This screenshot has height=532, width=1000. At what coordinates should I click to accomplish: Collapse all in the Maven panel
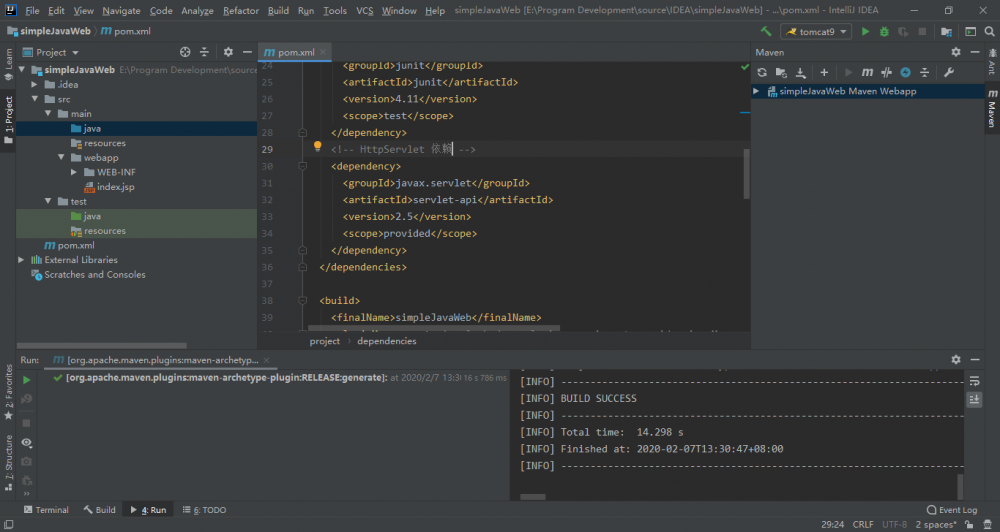point(925,73)
